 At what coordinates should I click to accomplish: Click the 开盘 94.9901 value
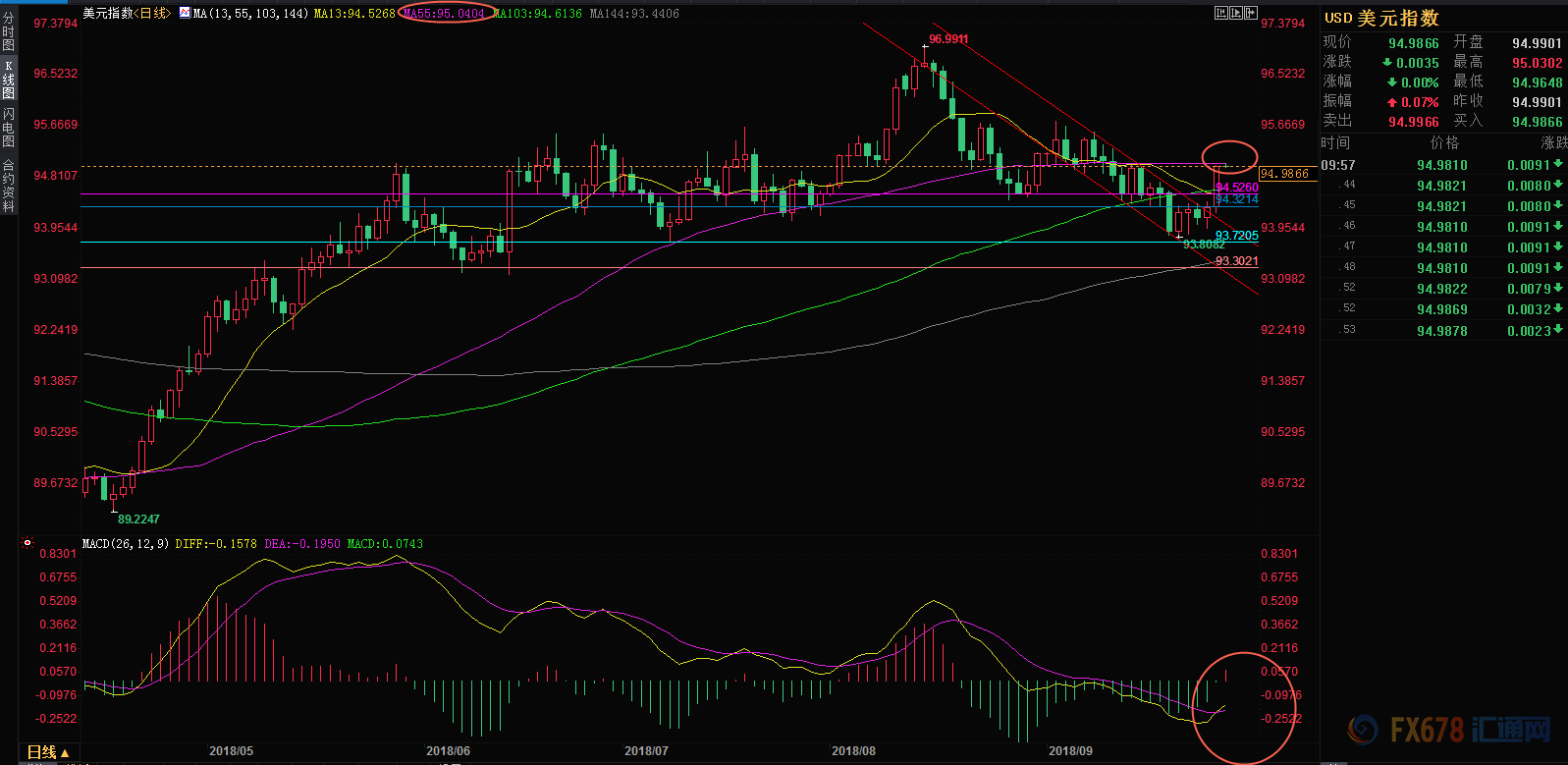1537,43
